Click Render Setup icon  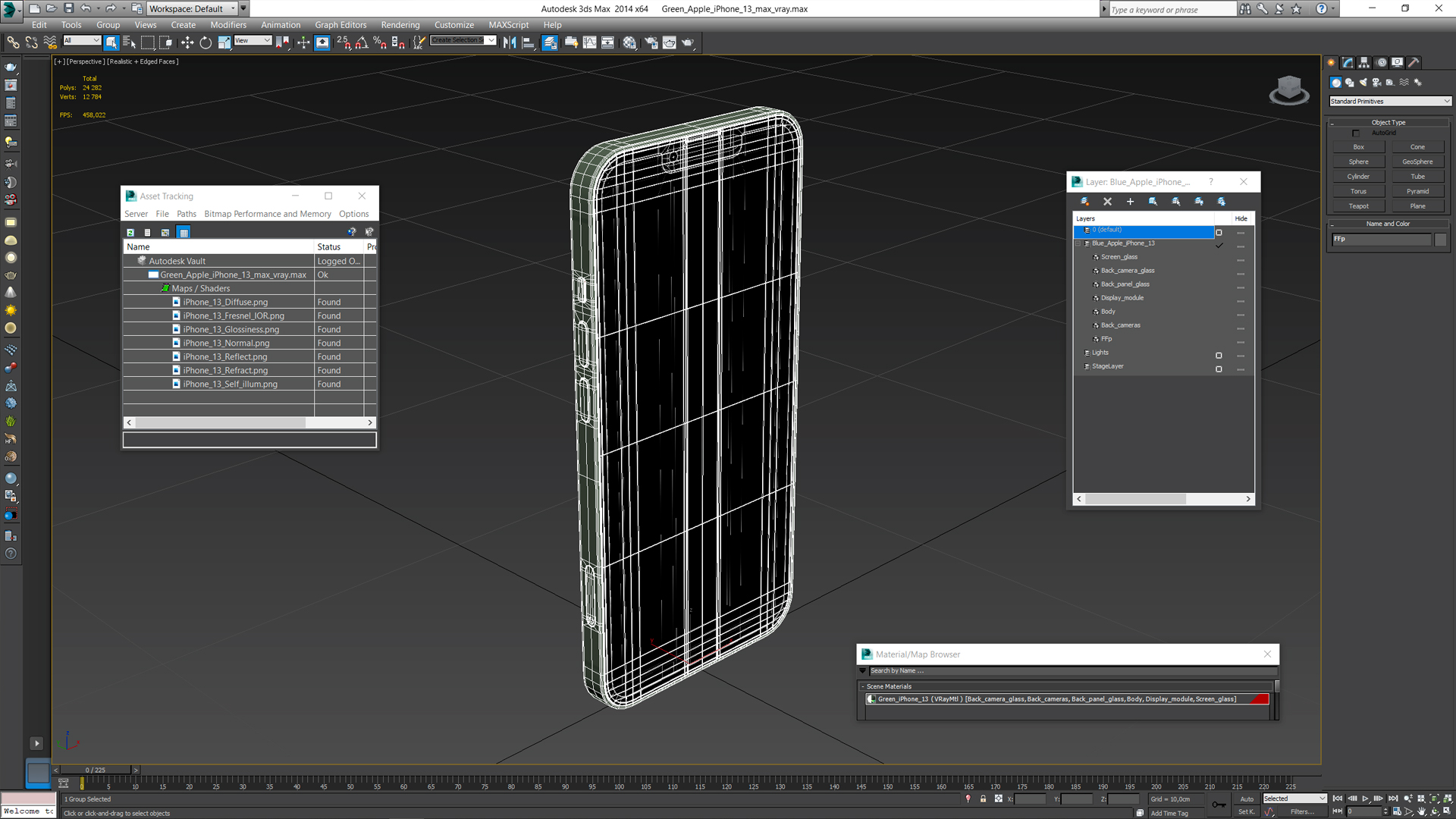coord(651,43)
